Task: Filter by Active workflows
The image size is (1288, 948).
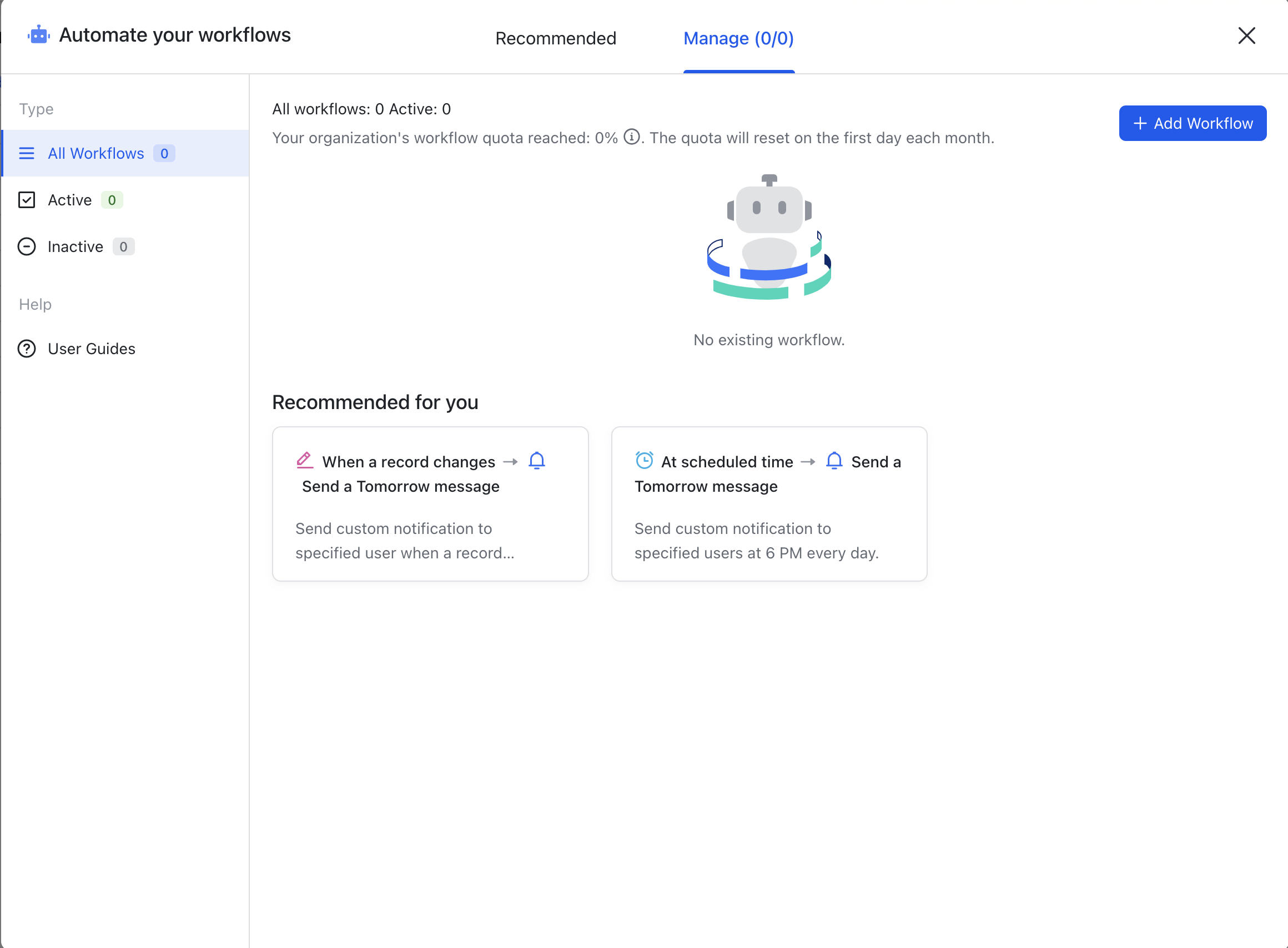Action: pos(70,200)
